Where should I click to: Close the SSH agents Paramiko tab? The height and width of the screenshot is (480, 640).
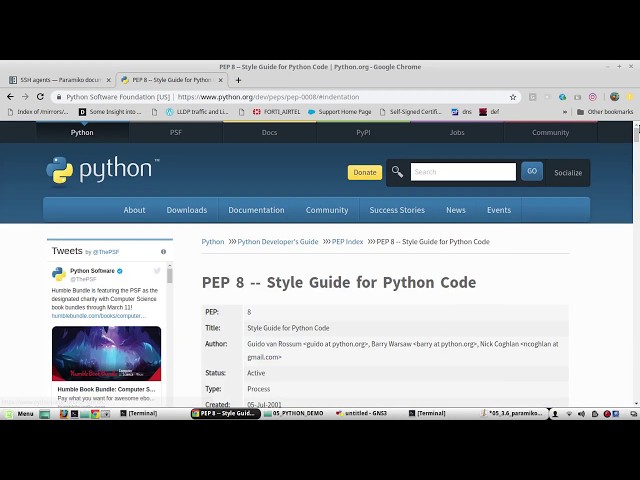pos(109,80)
